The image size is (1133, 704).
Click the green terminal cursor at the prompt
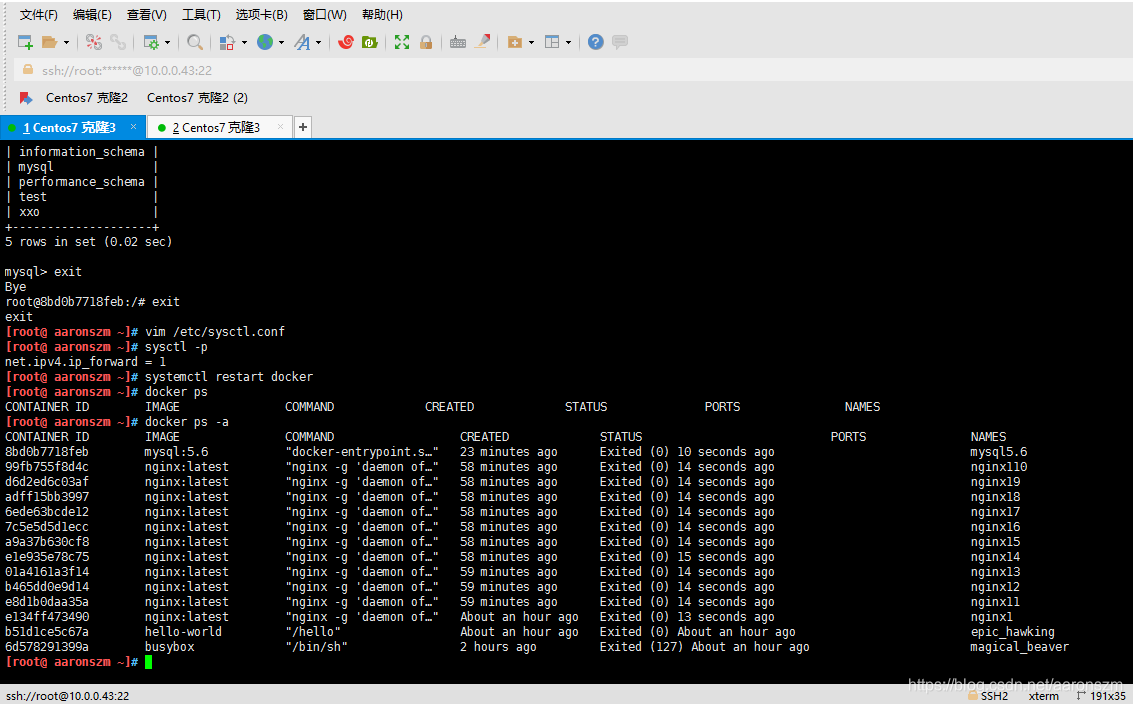click(148, 662)
